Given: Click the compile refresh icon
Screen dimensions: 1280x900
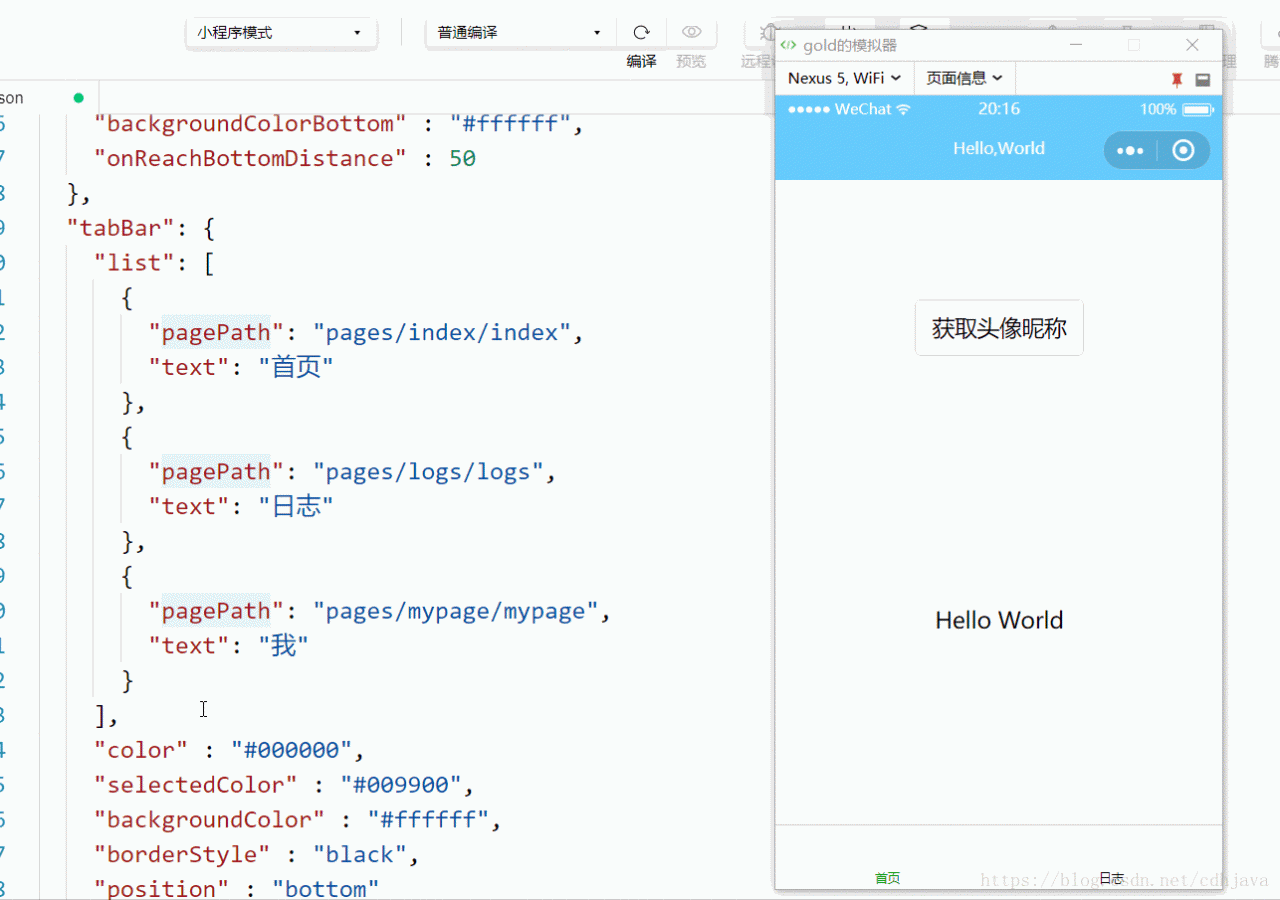Looking at the screenshot, I should tap(642, 32).
